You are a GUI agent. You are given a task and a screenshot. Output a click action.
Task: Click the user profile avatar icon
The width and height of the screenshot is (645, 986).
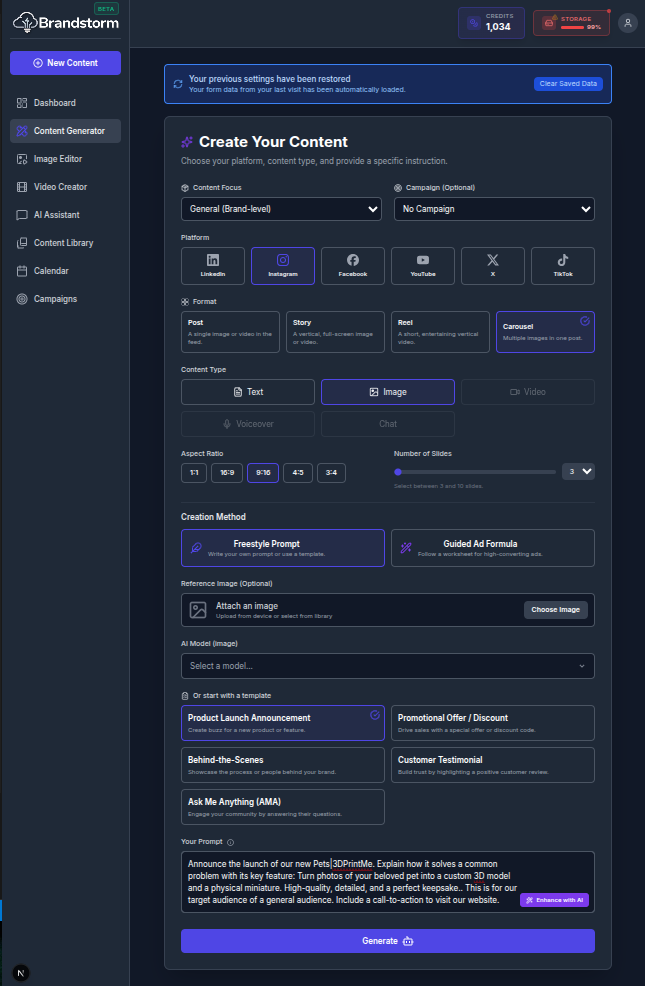pos(627,23)
